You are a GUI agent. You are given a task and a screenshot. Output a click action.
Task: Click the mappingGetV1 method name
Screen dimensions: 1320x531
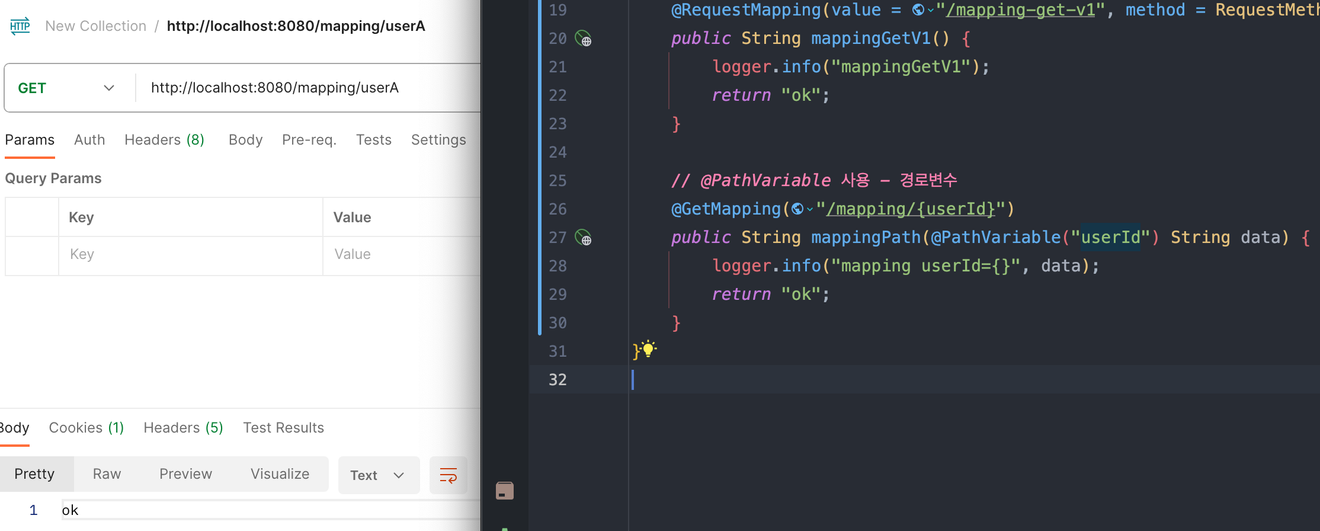pyautogui.click(x=871, y=39)
